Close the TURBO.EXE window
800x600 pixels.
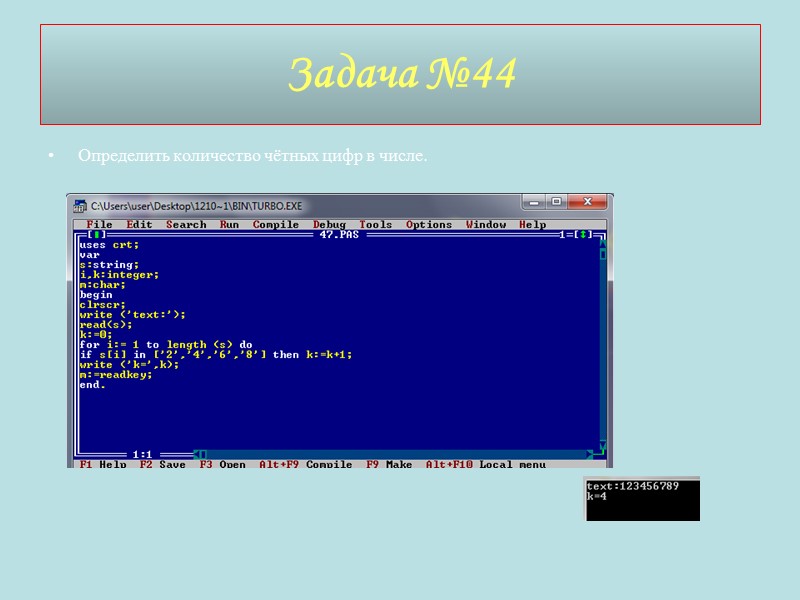click(587, 202)
